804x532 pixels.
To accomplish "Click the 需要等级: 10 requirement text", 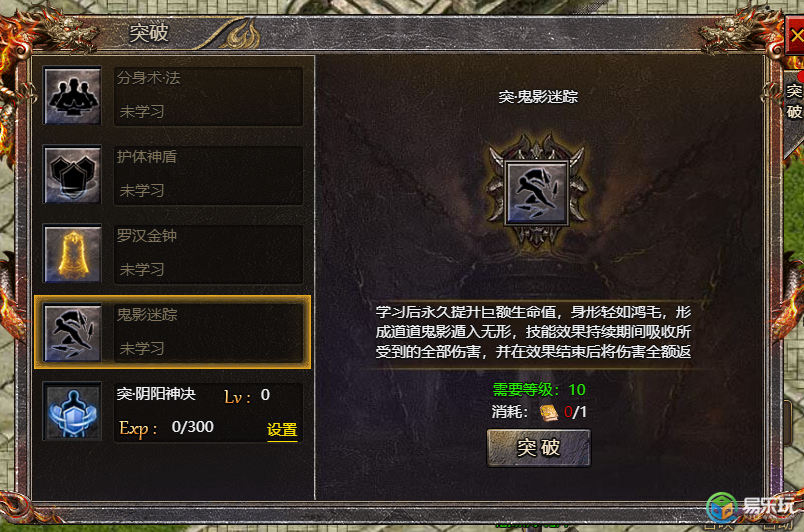I will [539, 390].
